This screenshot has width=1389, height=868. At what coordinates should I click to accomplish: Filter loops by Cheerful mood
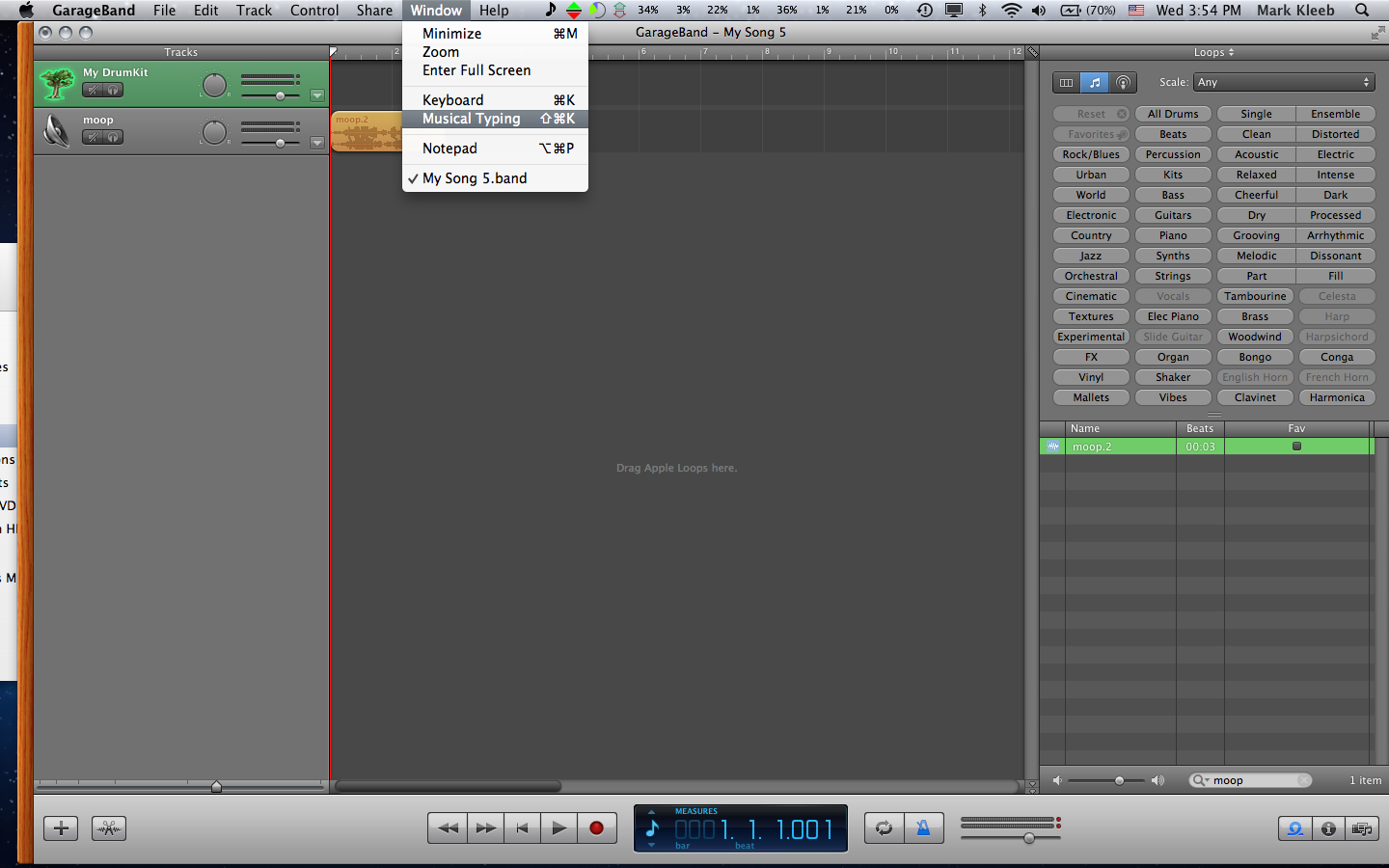(1257, 195)
